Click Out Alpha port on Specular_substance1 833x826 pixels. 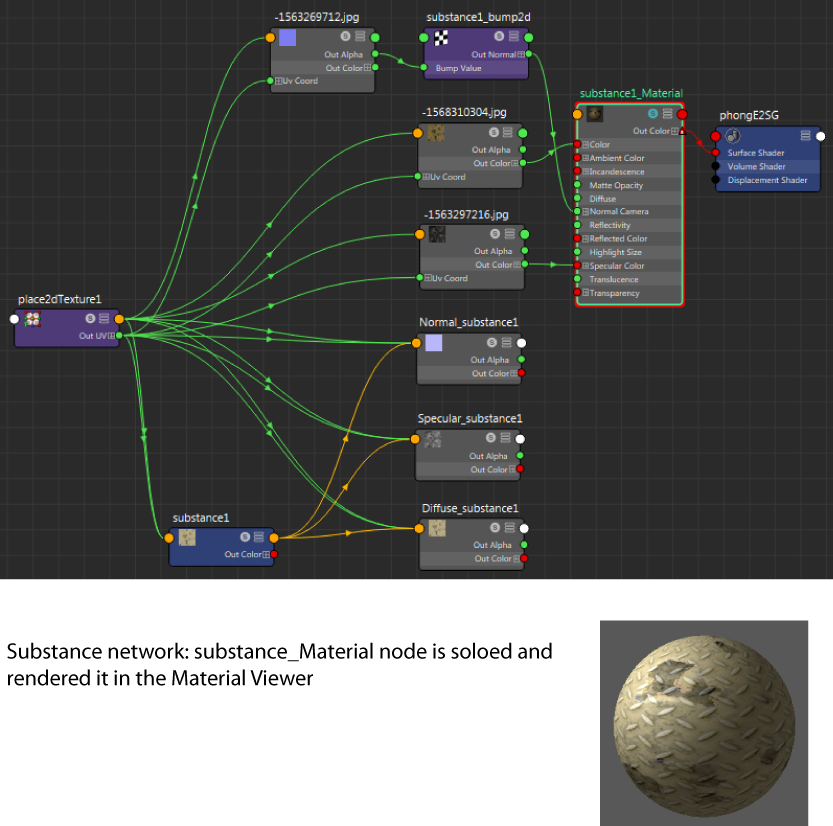click(x=520, y=456)
